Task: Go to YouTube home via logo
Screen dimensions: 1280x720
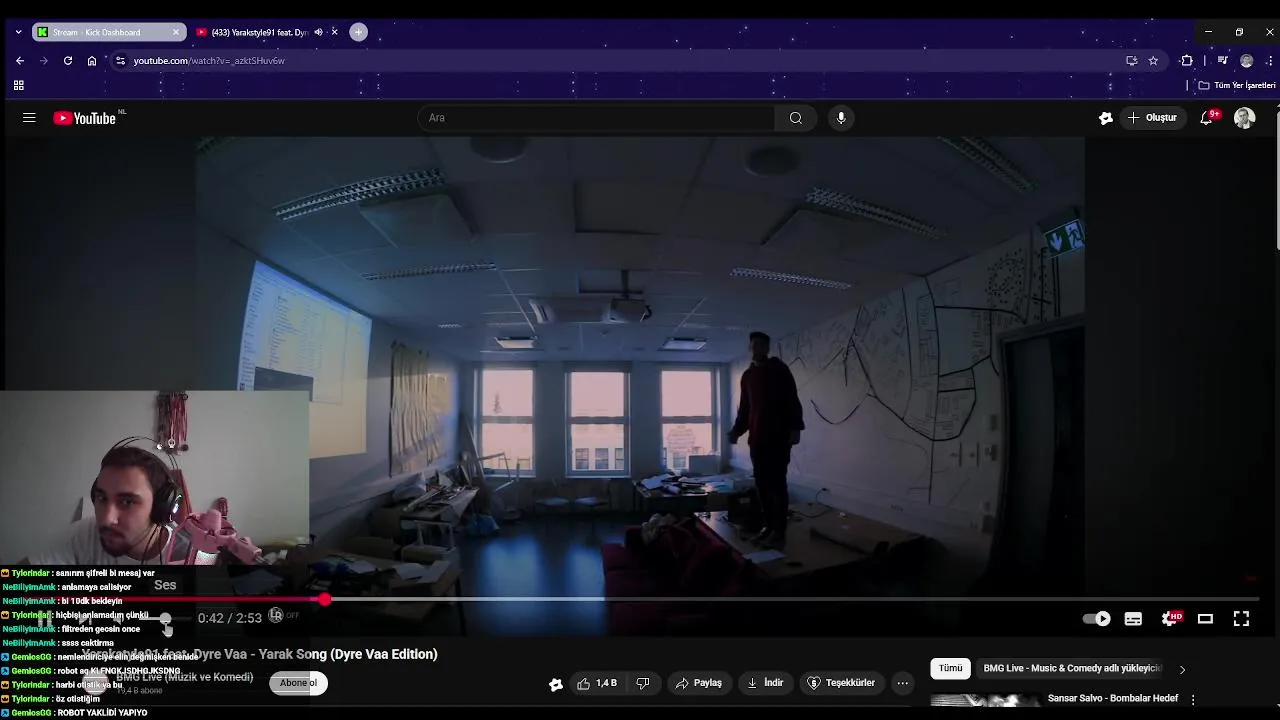Action: [85, 118]
